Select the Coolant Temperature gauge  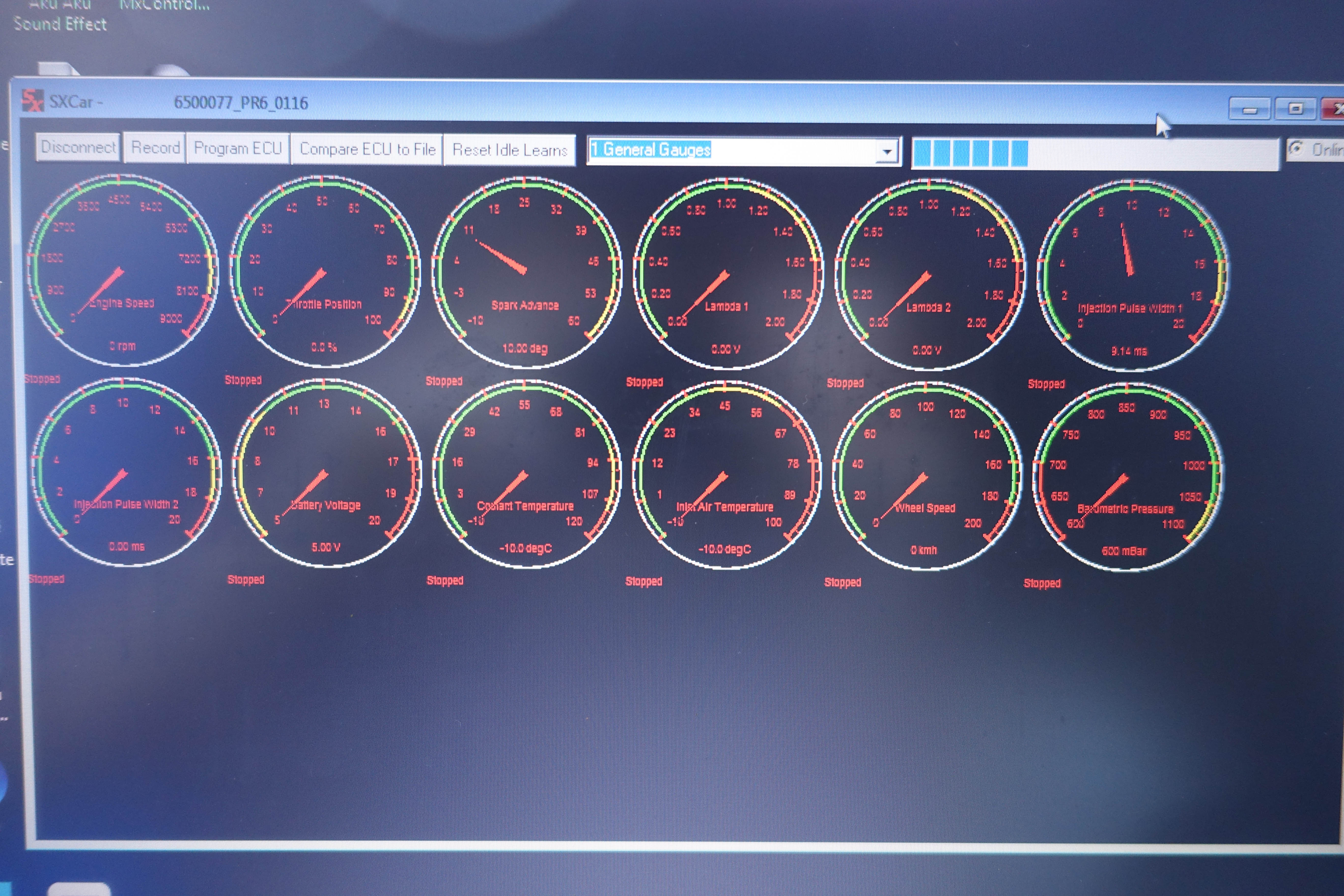coord(526,474)
